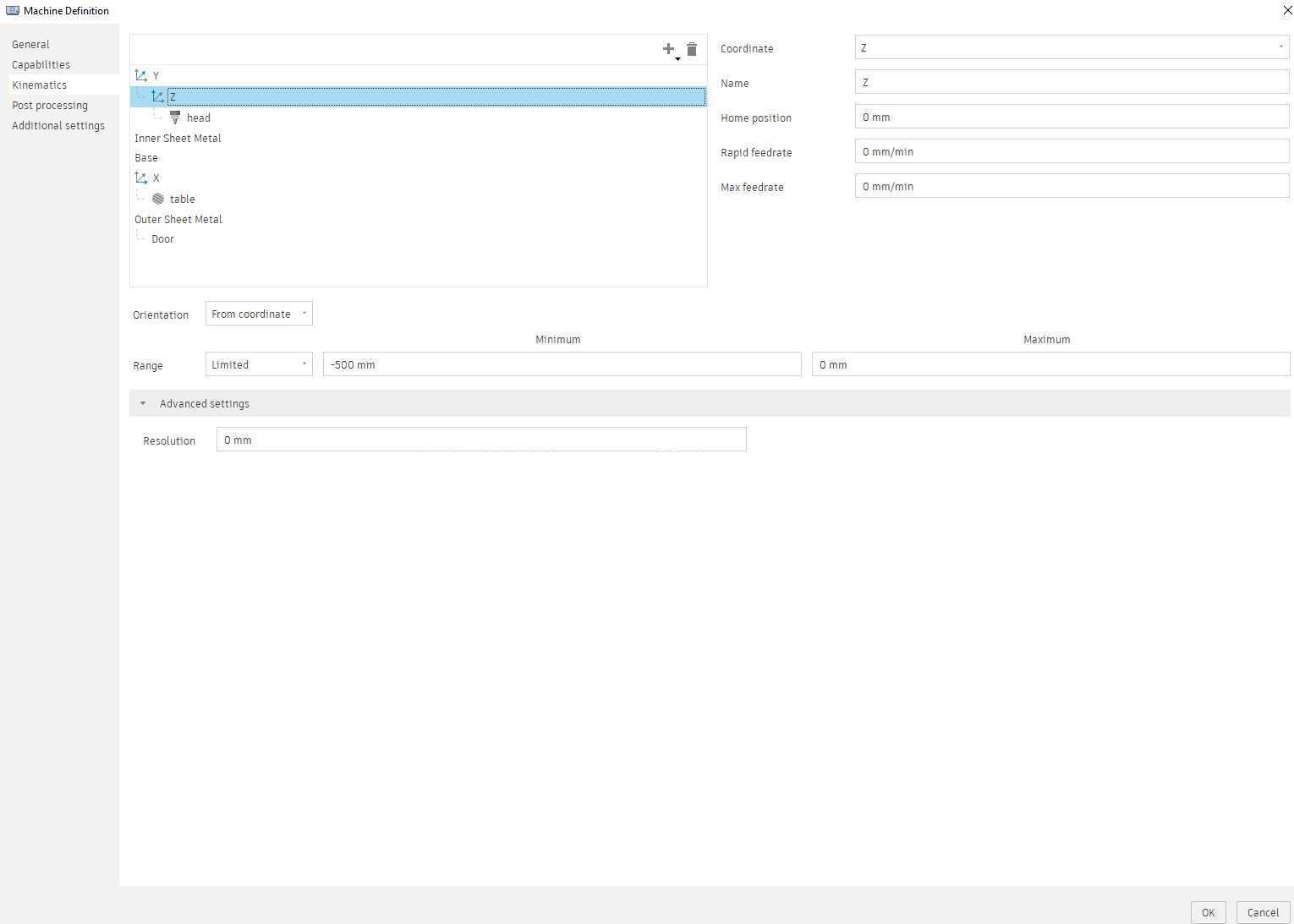Click the Machine Definition window icon
Screen dimensions: 1294x924
tap(13, 11)
